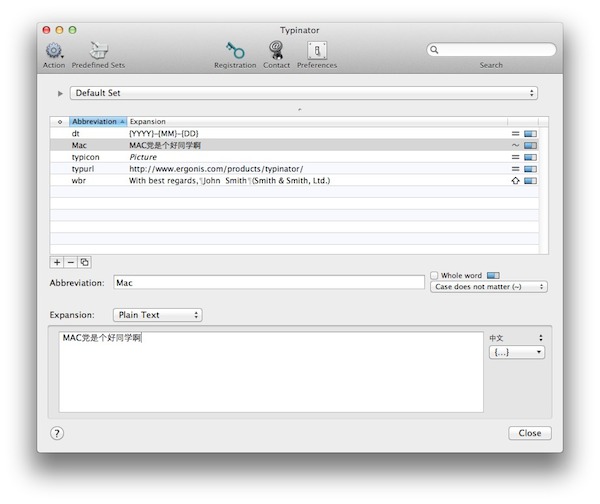This screenshot has width=600, height=504.
Task: Open the Case does not matter dropdown
Action: 489,287
